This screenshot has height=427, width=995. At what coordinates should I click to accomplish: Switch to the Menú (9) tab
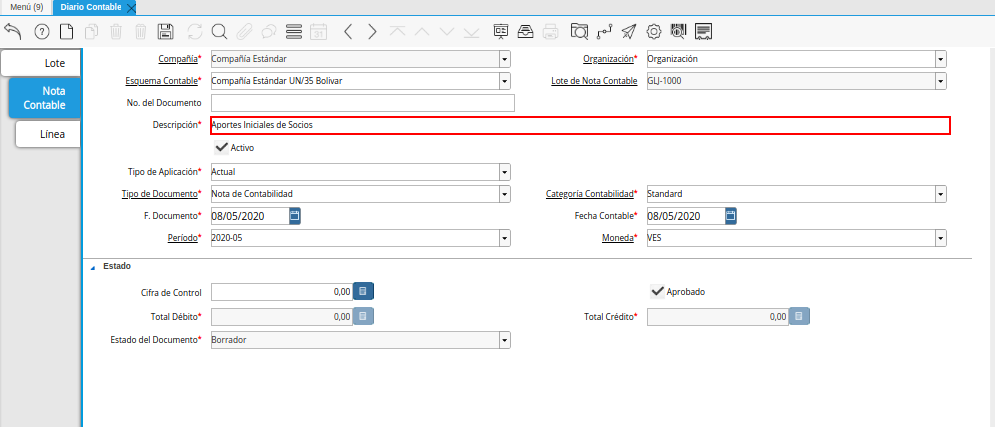26,7
